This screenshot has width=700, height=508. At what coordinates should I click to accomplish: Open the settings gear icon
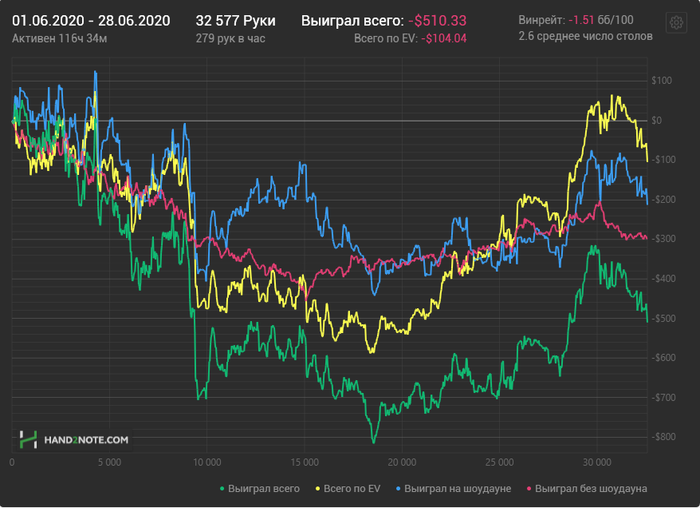tap(676, 22)
